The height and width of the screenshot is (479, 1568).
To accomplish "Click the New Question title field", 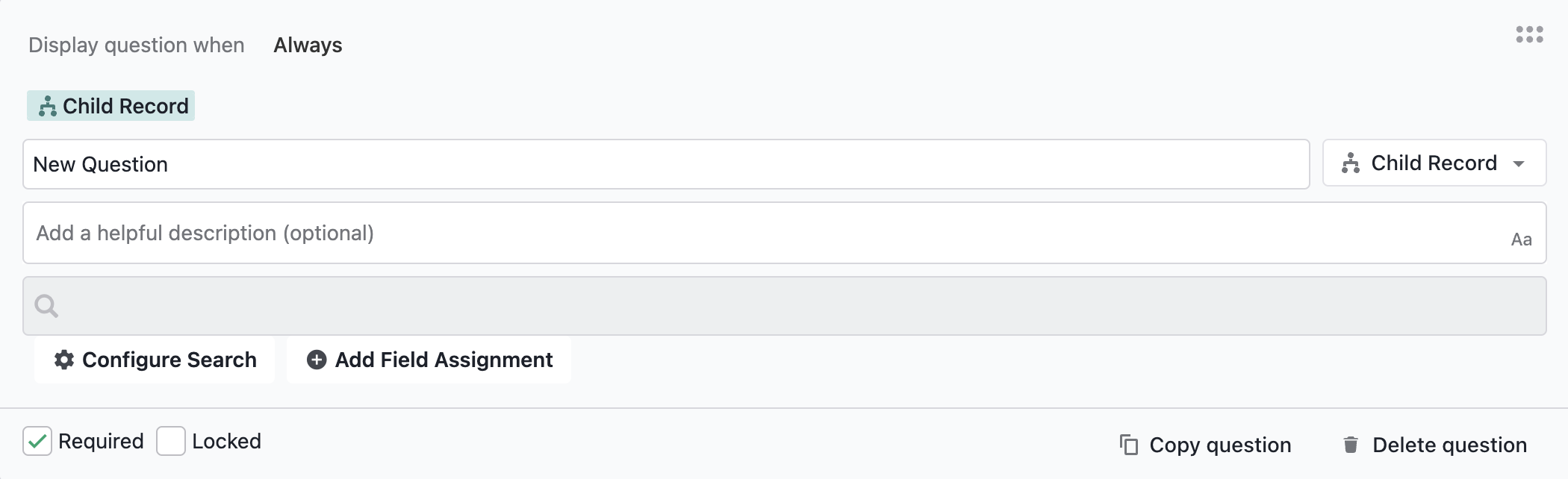I will (666, 164).
